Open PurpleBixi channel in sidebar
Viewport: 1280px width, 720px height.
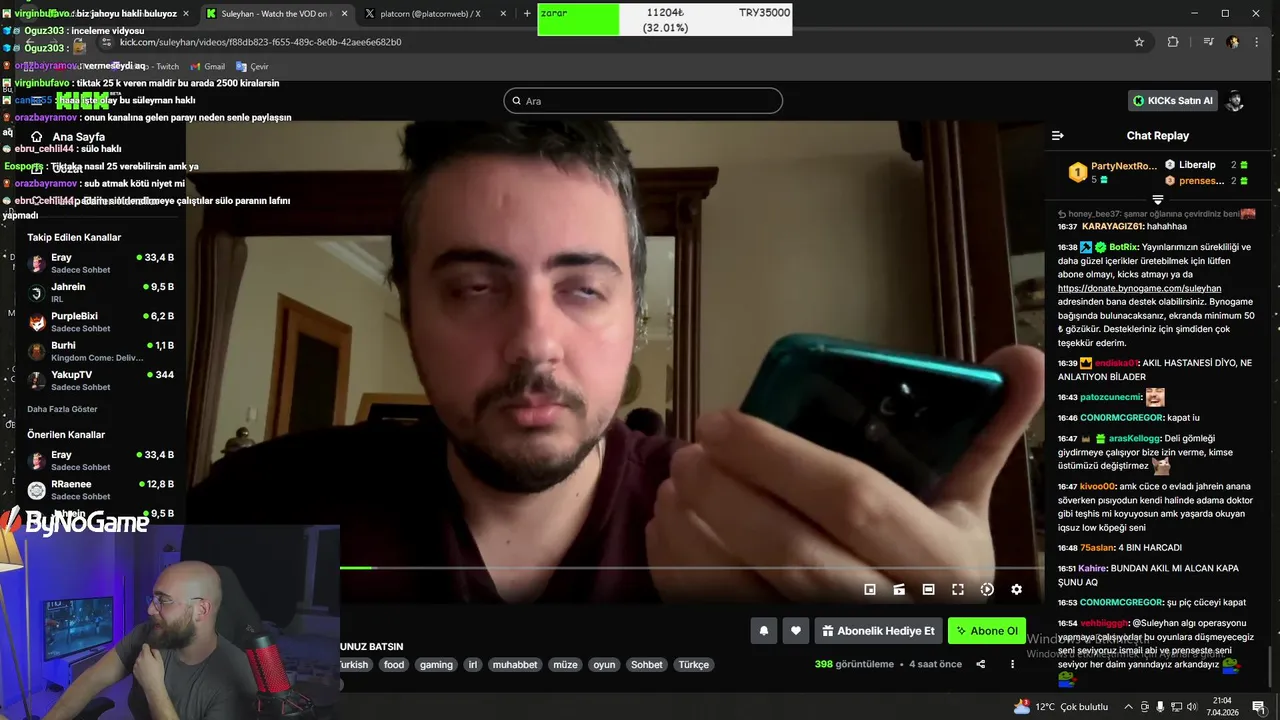[x=100, y=322]
